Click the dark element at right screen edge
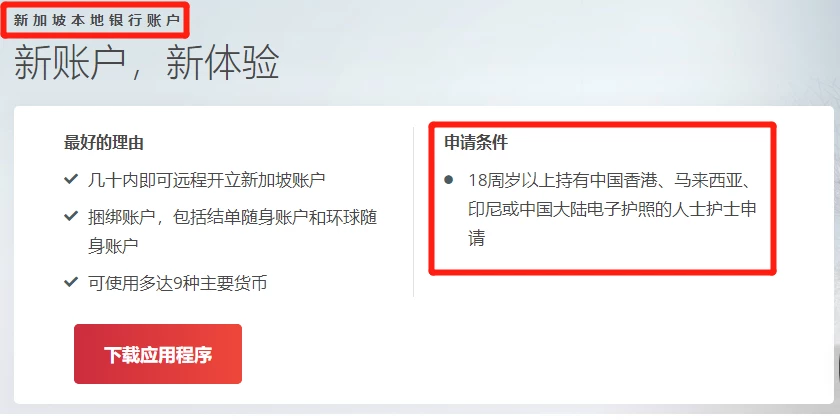 point(837,366)
